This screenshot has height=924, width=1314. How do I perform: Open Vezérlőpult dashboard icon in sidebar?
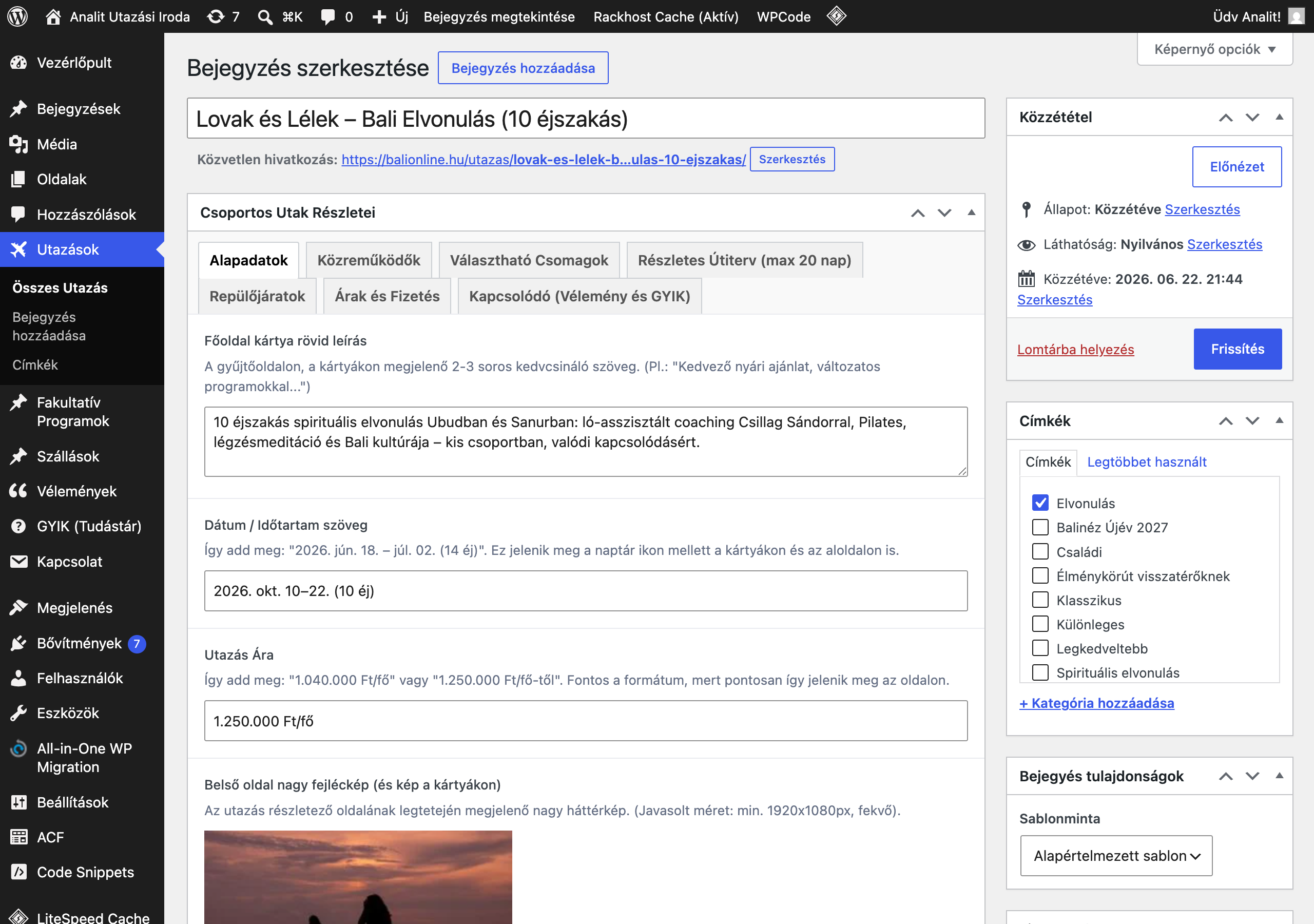pos(19,63)
